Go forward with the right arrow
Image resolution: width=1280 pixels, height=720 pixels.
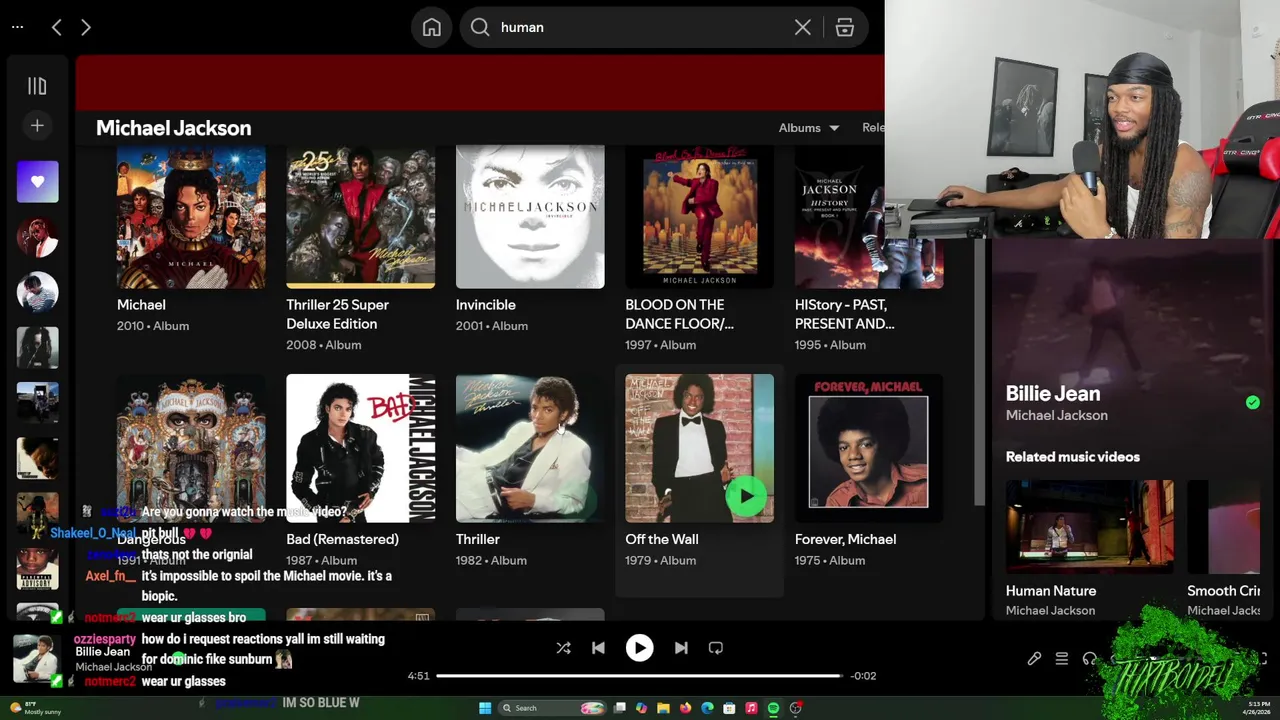click(x=86, y=27)
